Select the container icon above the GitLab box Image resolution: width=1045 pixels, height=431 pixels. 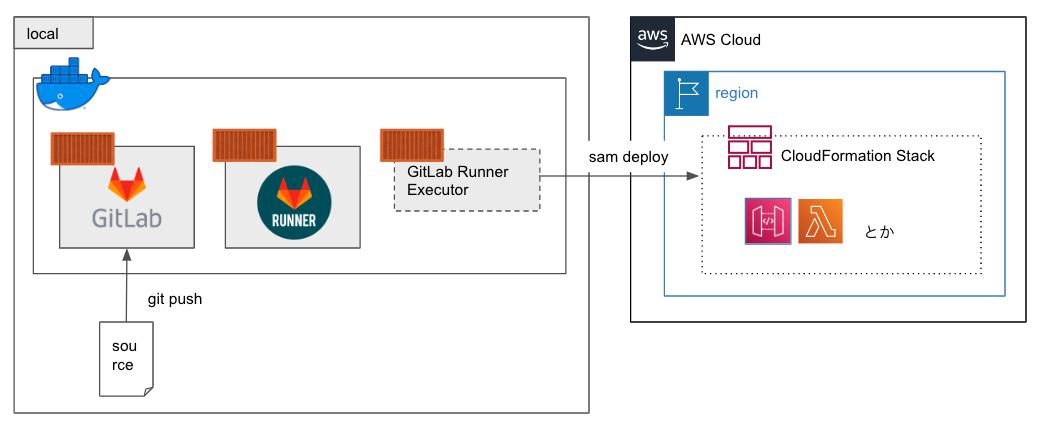coord(83,149)
